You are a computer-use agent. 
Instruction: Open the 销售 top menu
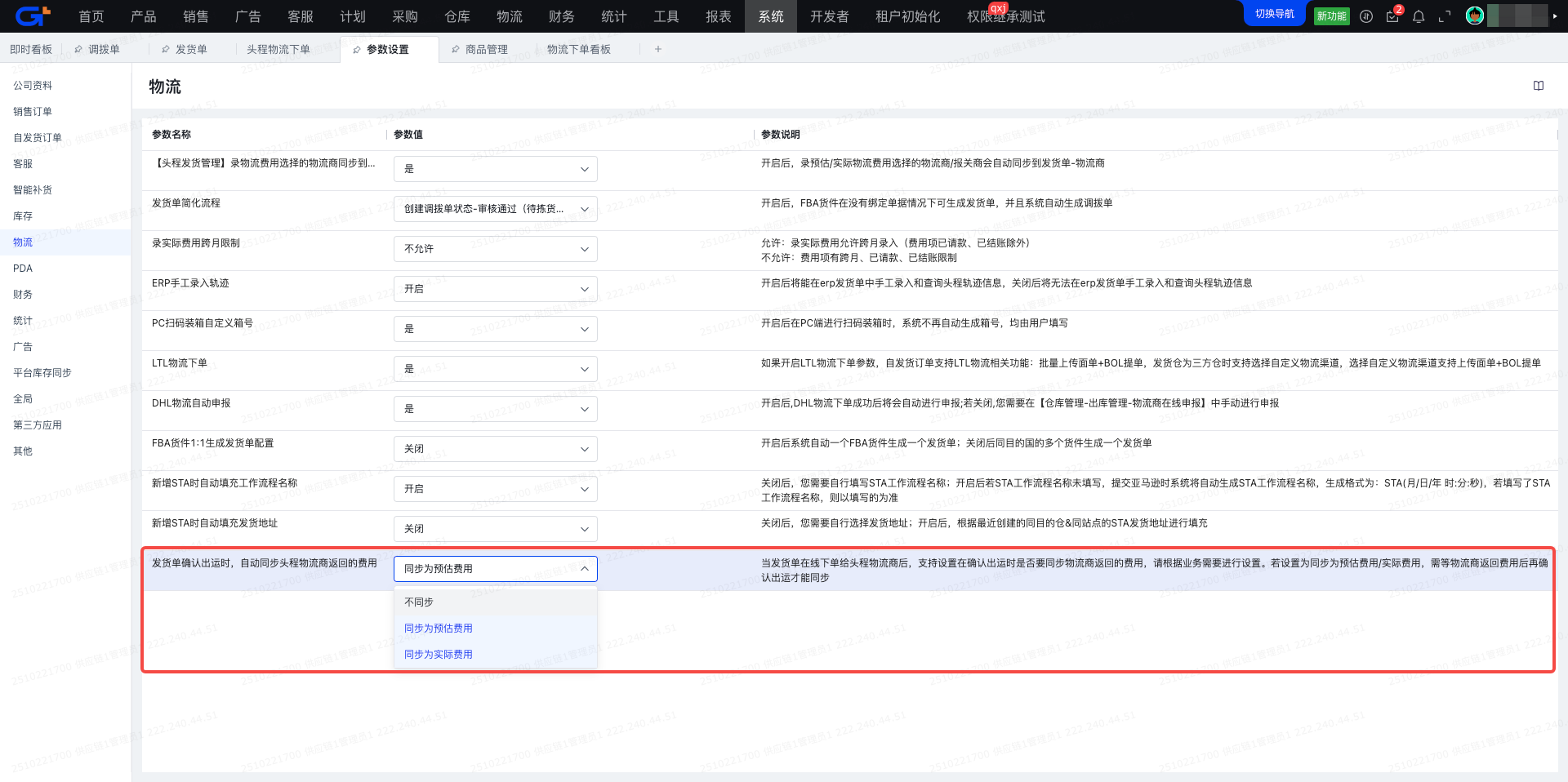click(x=196, y=16)
